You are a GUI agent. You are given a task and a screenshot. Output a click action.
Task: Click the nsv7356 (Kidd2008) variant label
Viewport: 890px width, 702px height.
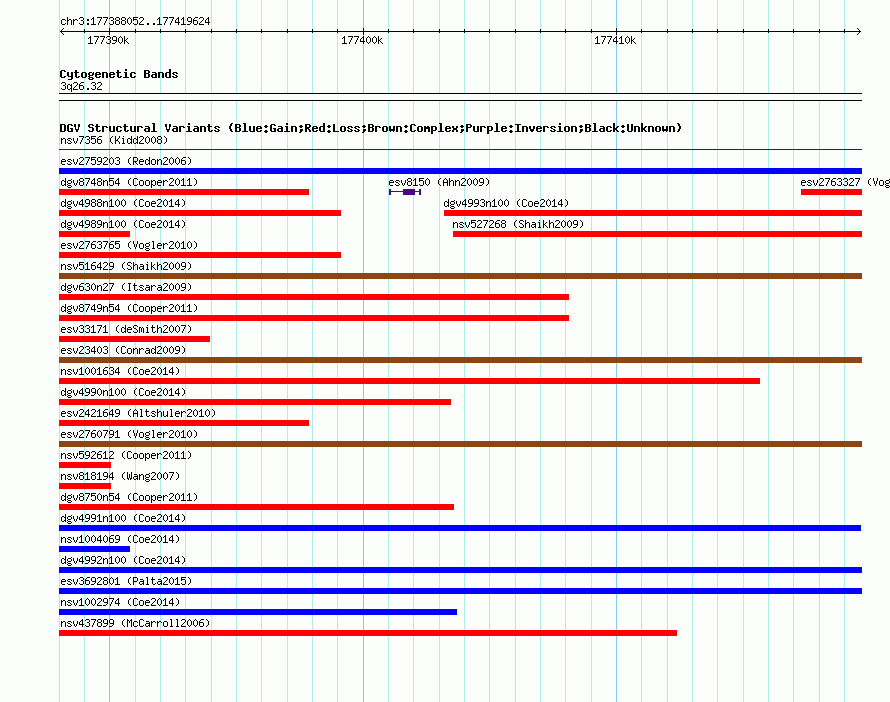pyautogui.click(x=114, y=140)
